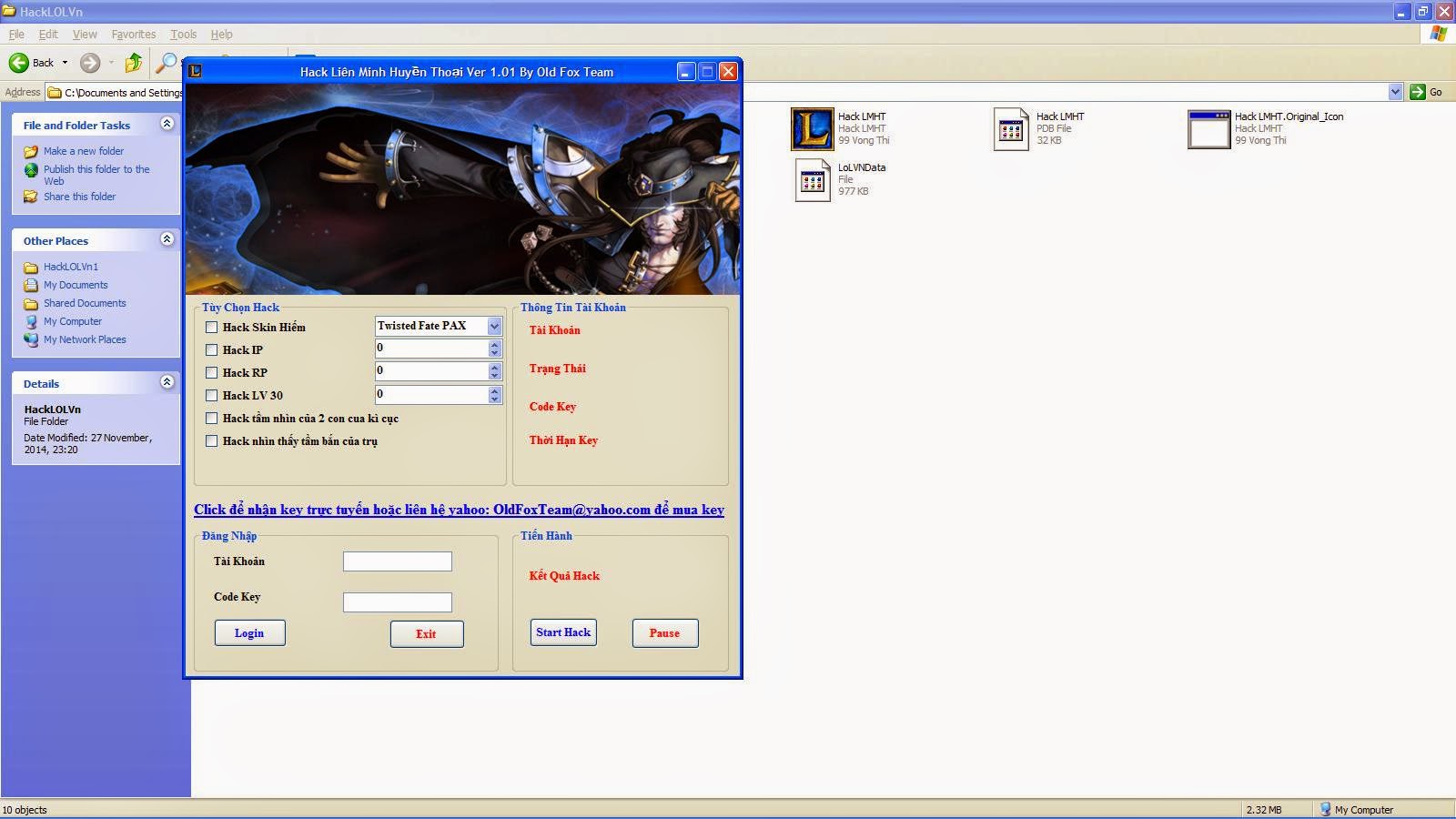The image size is (1456, 819).
Task: Enable the Hack Skin Hiếm checkbox
Action: pyautogui.click(x=211, y=328)
